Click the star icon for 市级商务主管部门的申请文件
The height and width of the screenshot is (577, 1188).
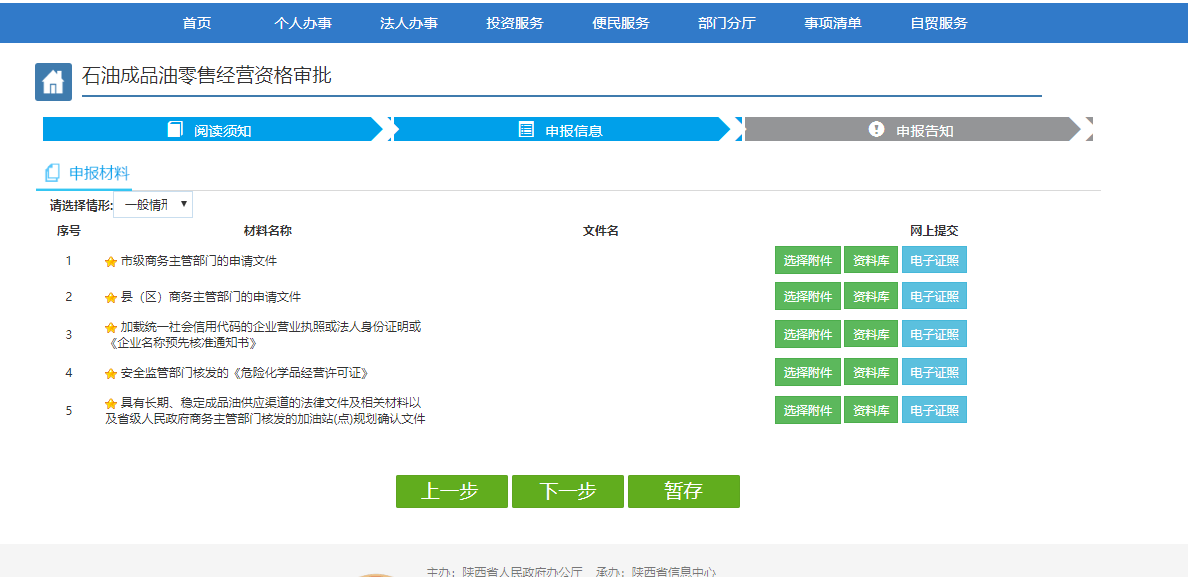point(111,262)
